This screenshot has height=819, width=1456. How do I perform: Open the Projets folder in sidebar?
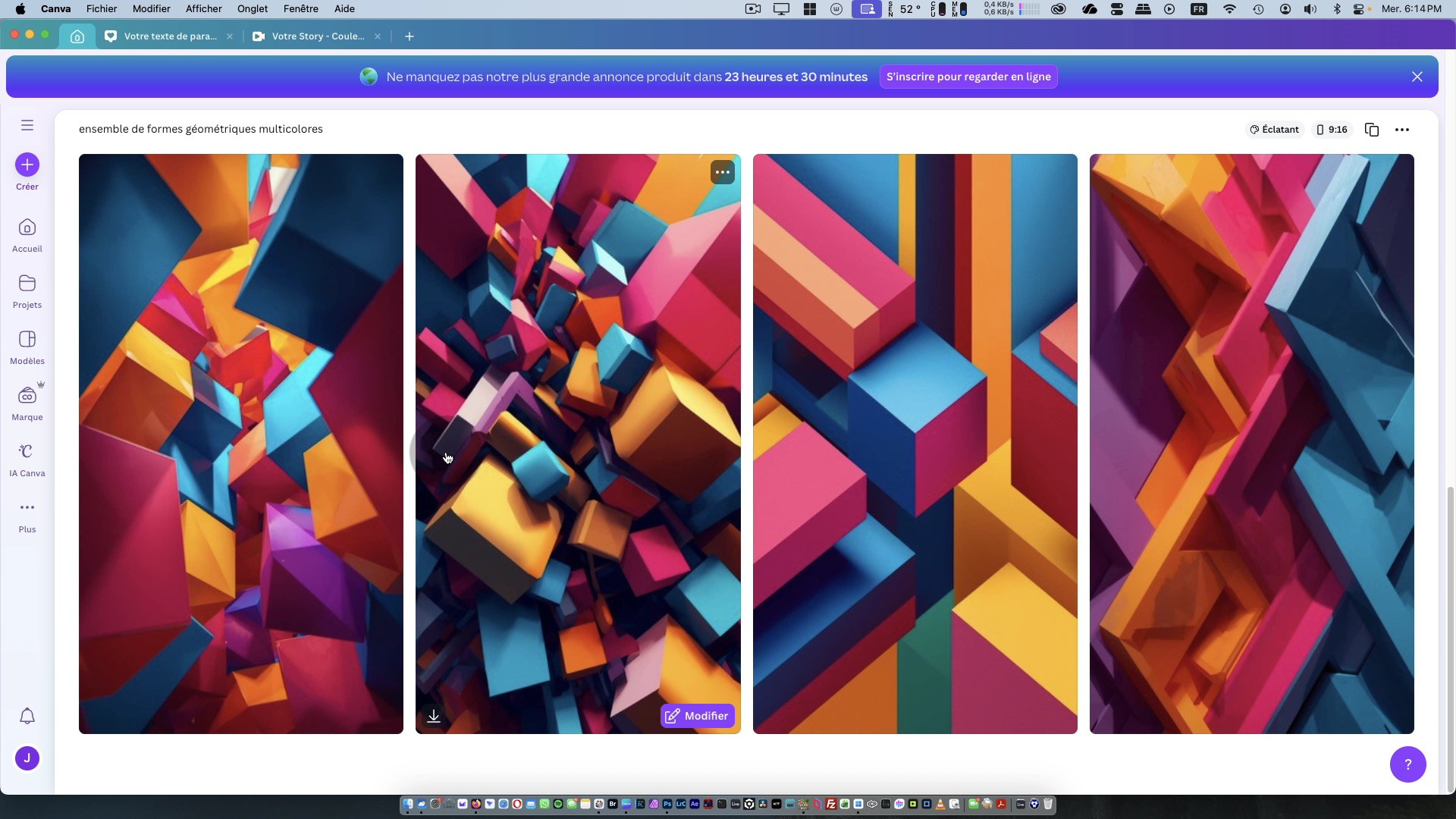(x=27, y=284)
